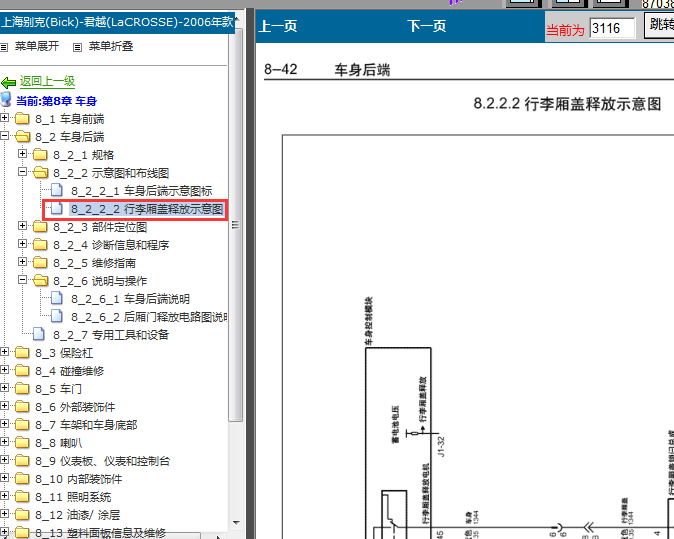
Task: Click folder icon of 8_11 照明系统
Action: click(22, 496)
